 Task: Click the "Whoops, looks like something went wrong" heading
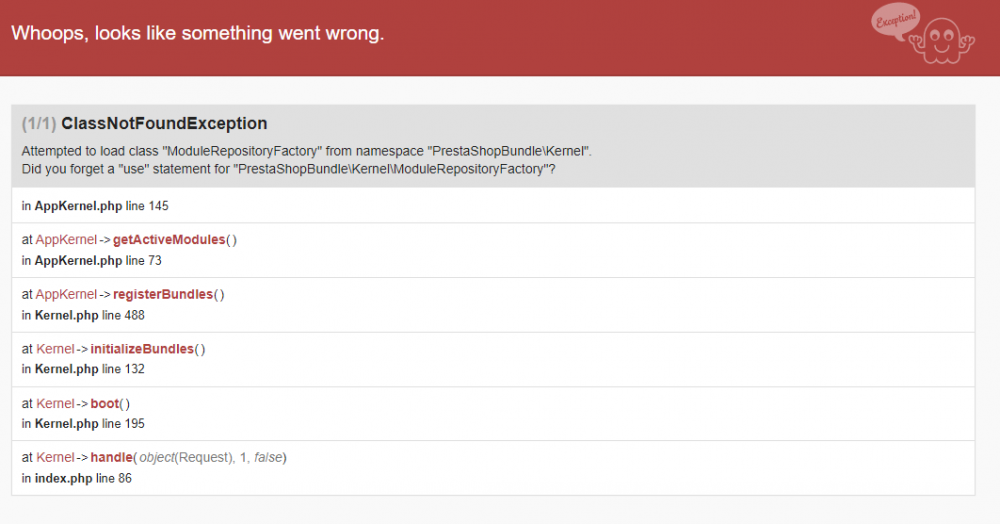click(x=197, y=33)
